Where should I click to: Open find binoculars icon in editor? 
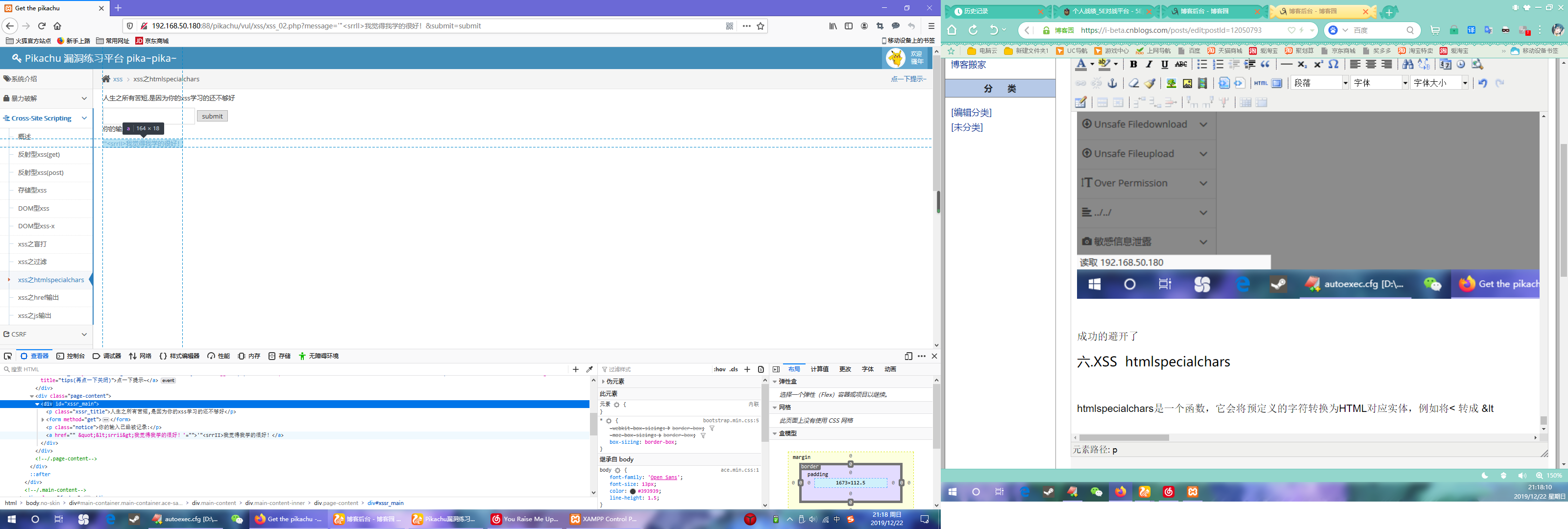click(x=1407, y=65)
